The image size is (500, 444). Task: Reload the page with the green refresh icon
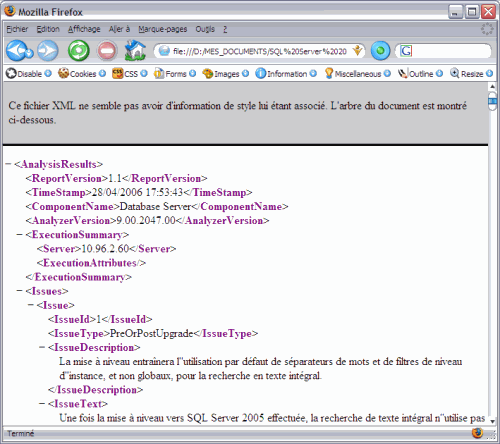79,51
